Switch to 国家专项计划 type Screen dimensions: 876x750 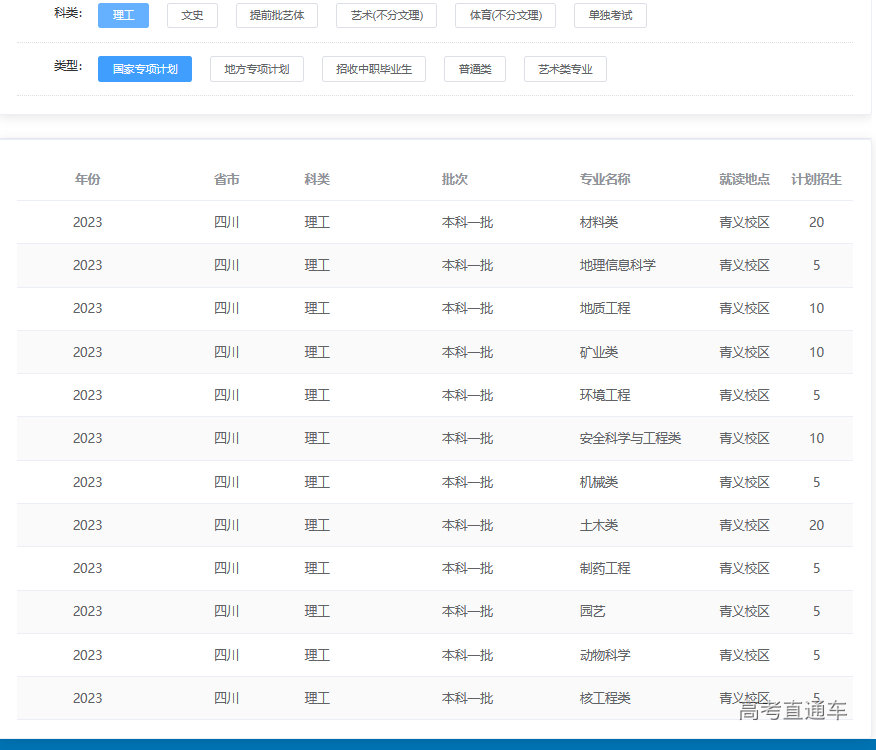click(145, 69)
